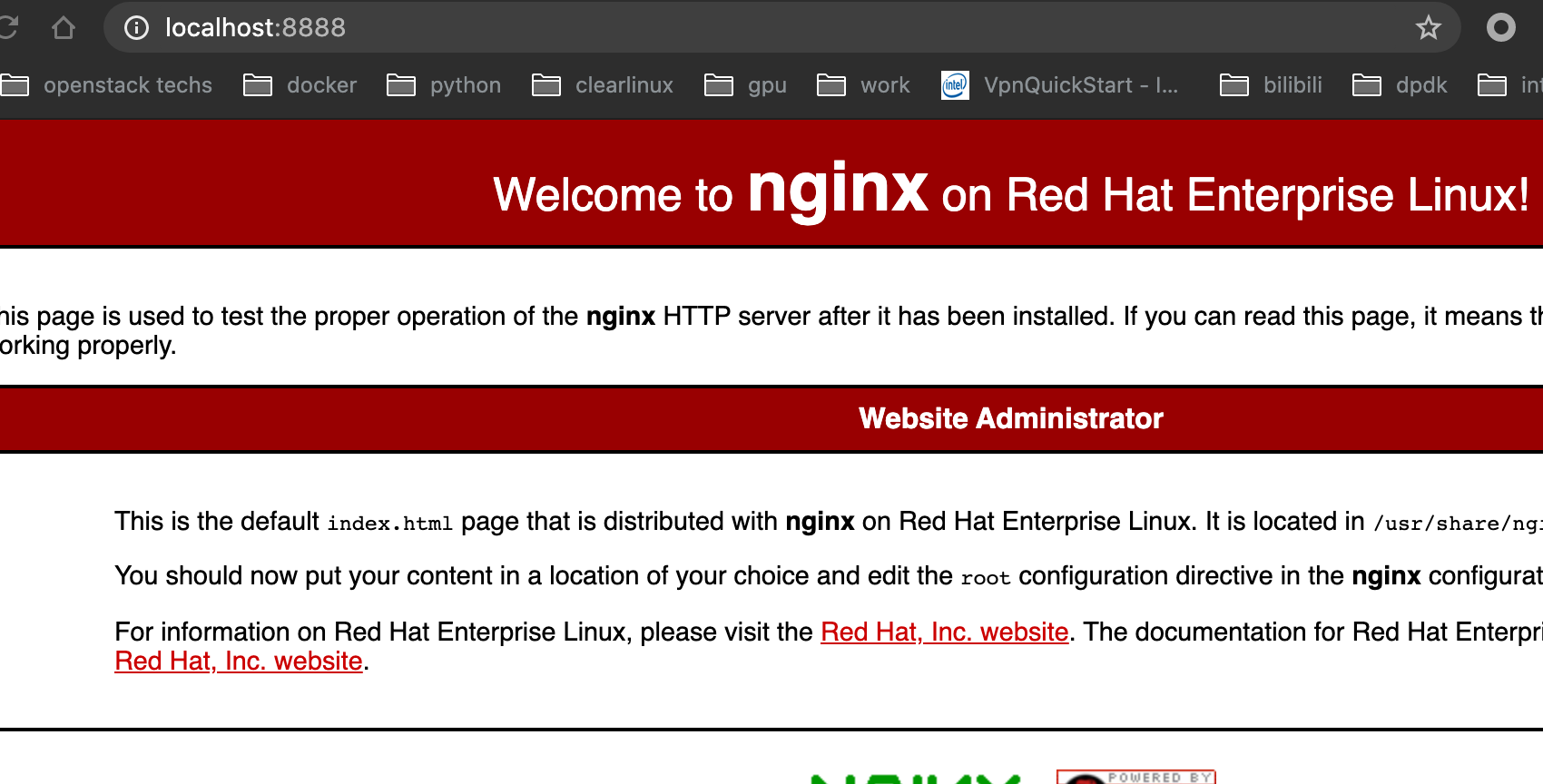Follow the first Red Hat, Inc. website link

click(x=945, y=632)
